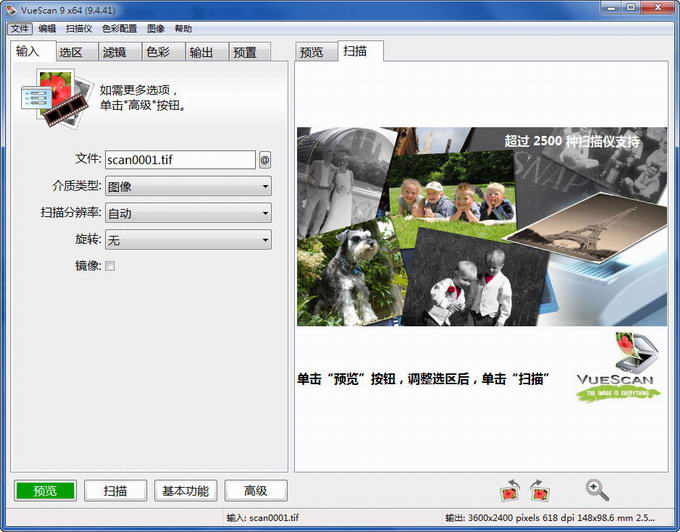
Task: Switch to the 输出 tab
Action: coord(207,52)
